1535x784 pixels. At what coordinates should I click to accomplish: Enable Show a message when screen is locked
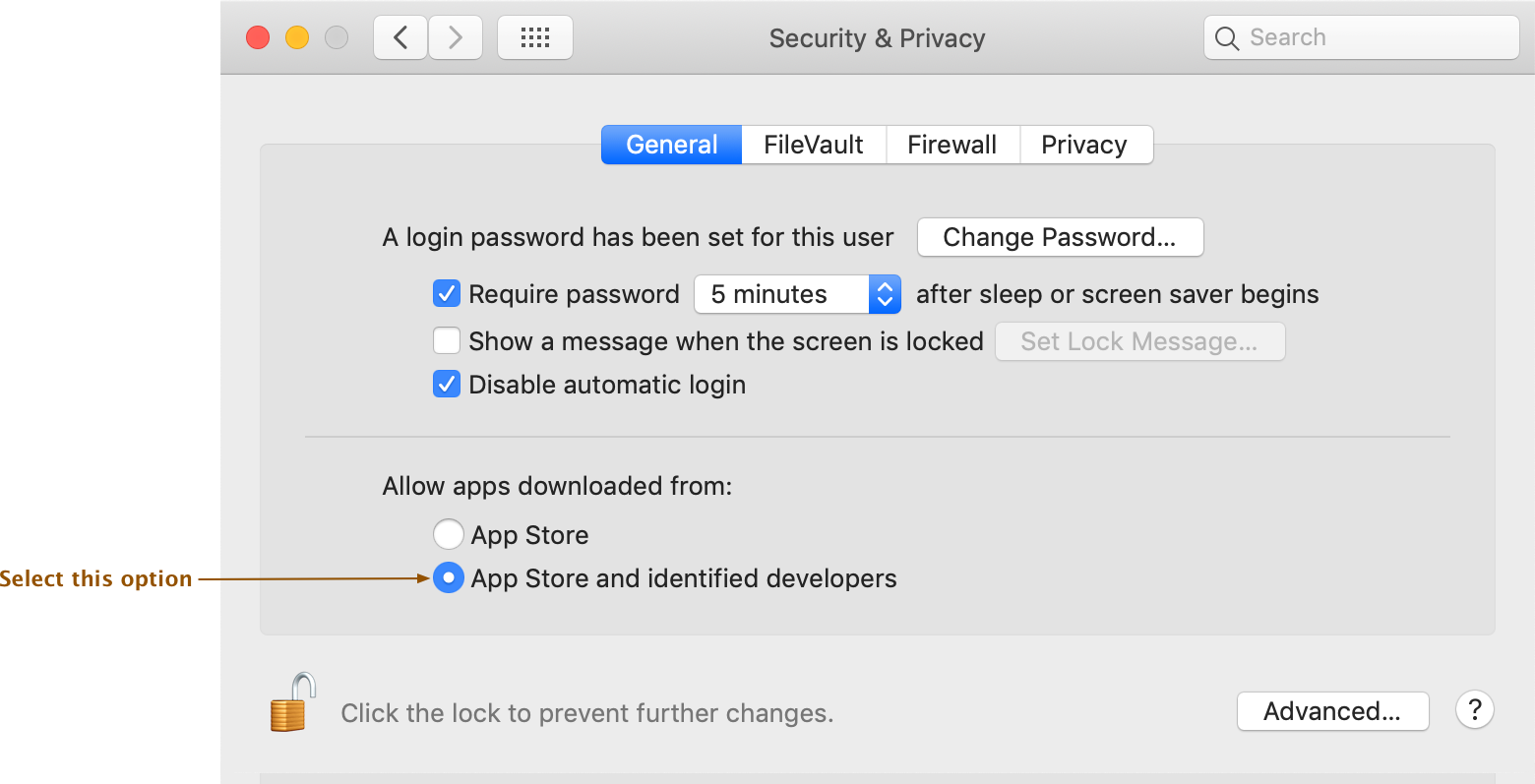447,341
